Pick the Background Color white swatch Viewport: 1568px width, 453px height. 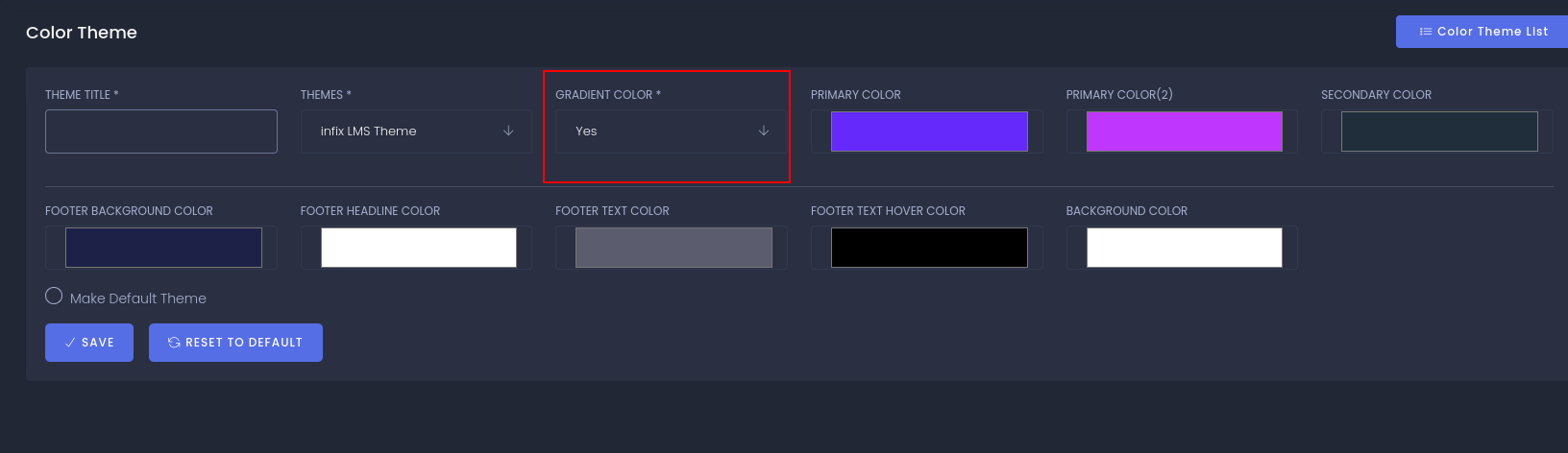point(1184,248)
